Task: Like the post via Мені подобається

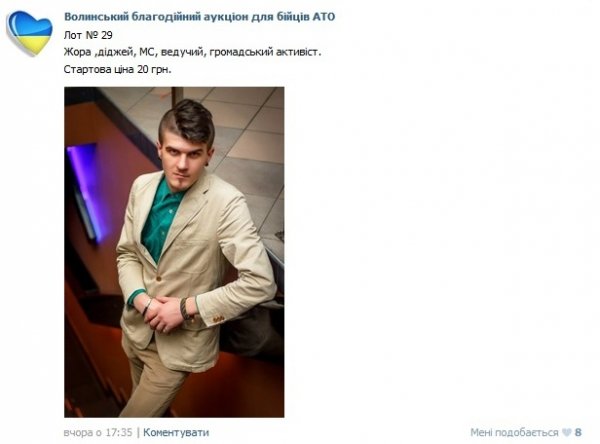Action: 514,433
